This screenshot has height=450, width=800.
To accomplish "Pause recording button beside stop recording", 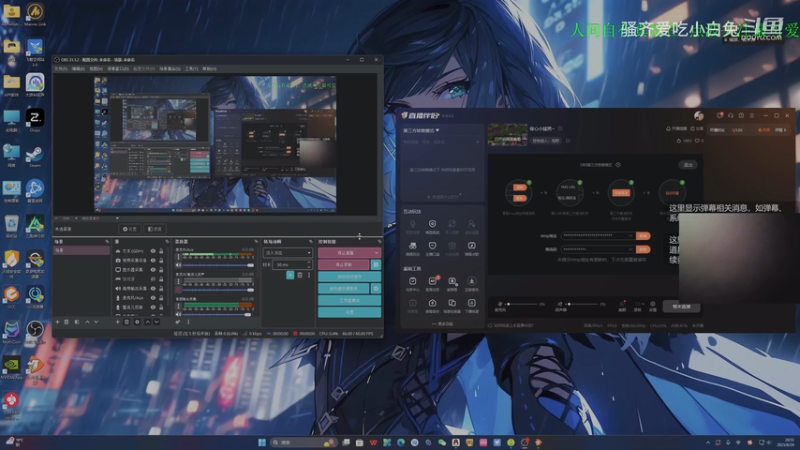I will 376,264.
